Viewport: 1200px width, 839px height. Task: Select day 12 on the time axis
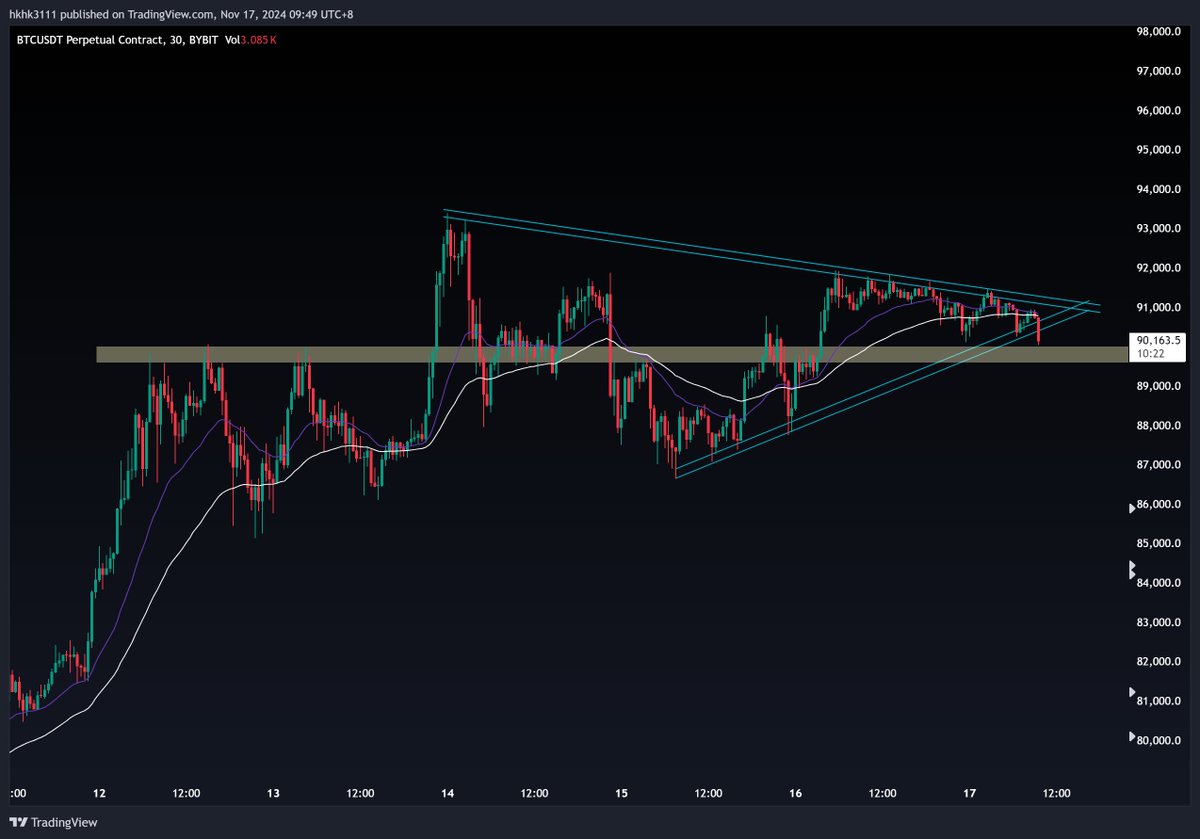(x=99, y=794)
